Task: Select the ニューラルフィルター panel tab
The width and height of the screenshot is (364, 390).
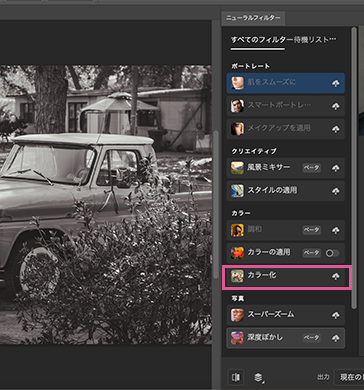Action: click(253, 18)
